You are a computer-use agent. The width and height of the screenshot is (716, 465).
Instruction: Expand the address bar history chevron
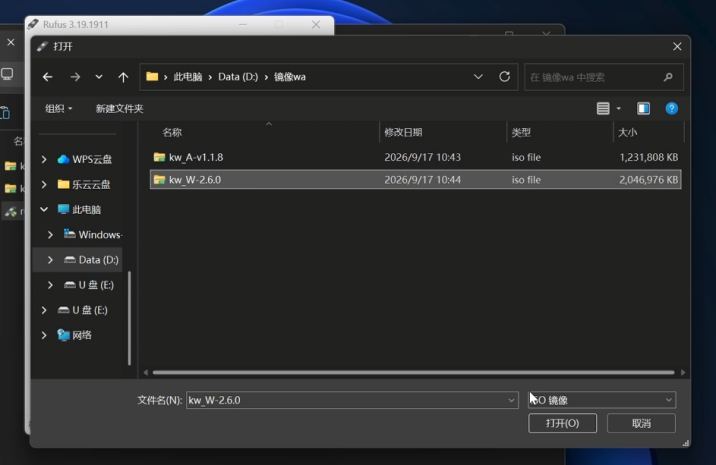pos(478,77)
